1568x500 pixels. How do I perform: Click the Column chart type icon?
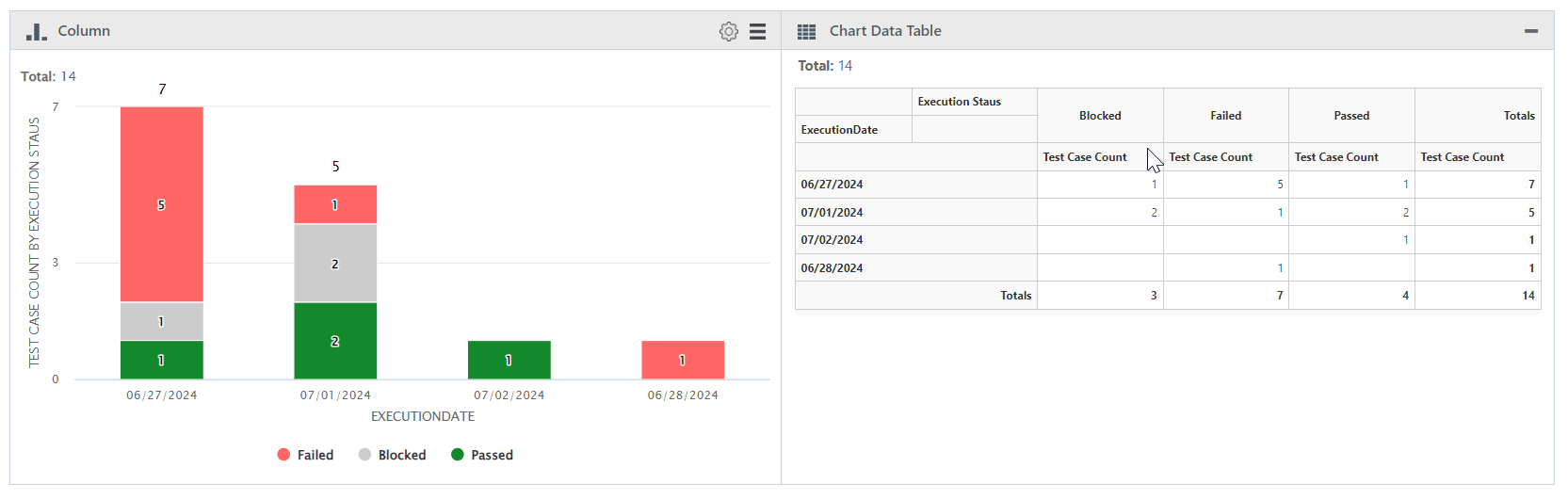click(37, 31)
